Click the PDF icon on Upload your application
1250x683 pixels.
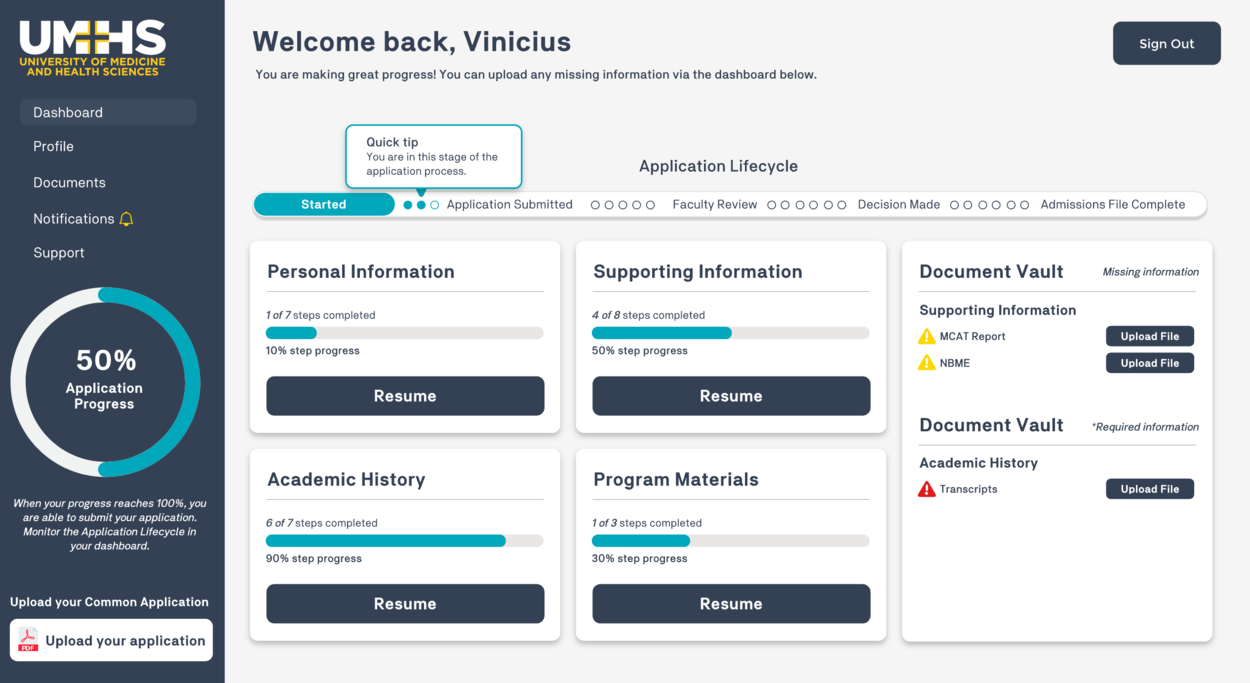[28, 640]
